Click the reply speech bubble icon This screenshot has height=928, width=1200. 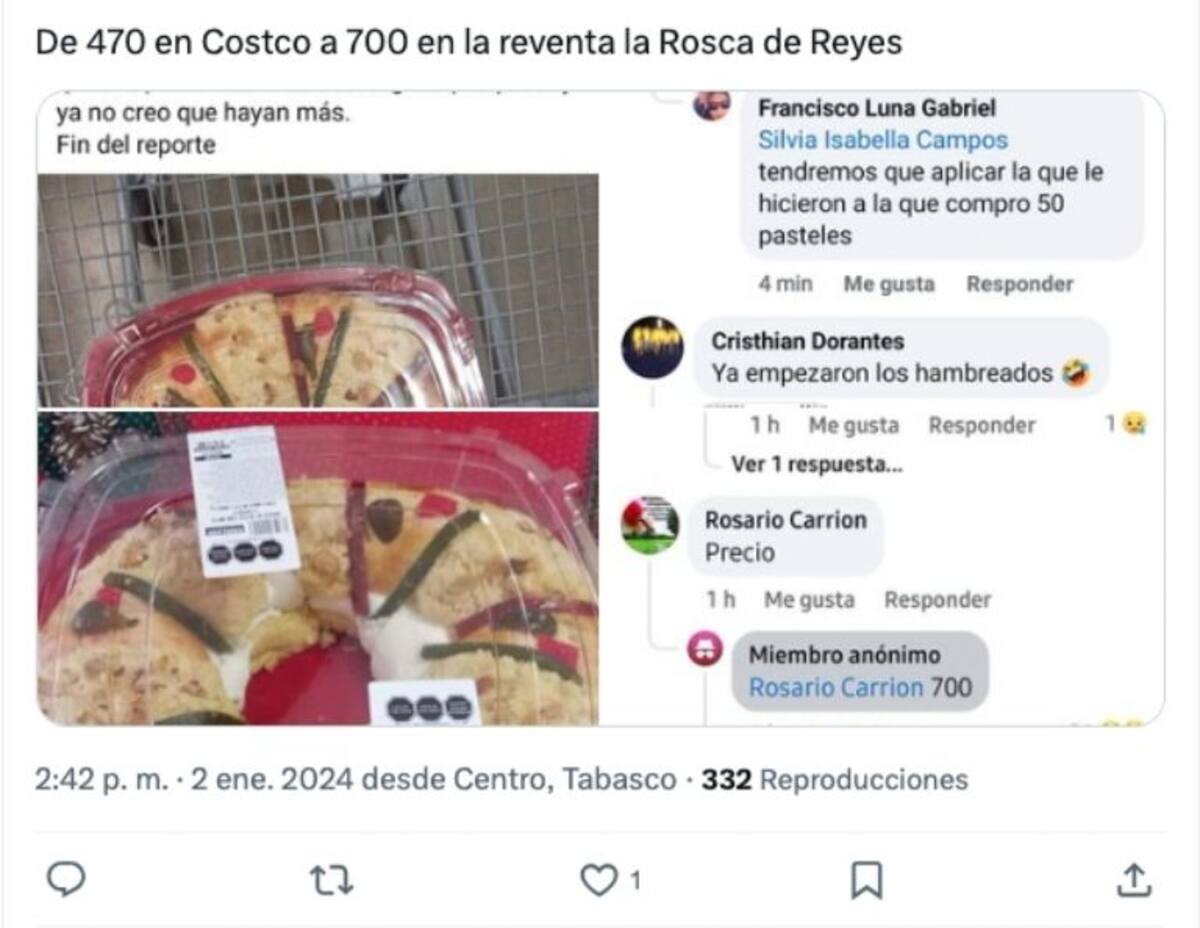(66, 880)
